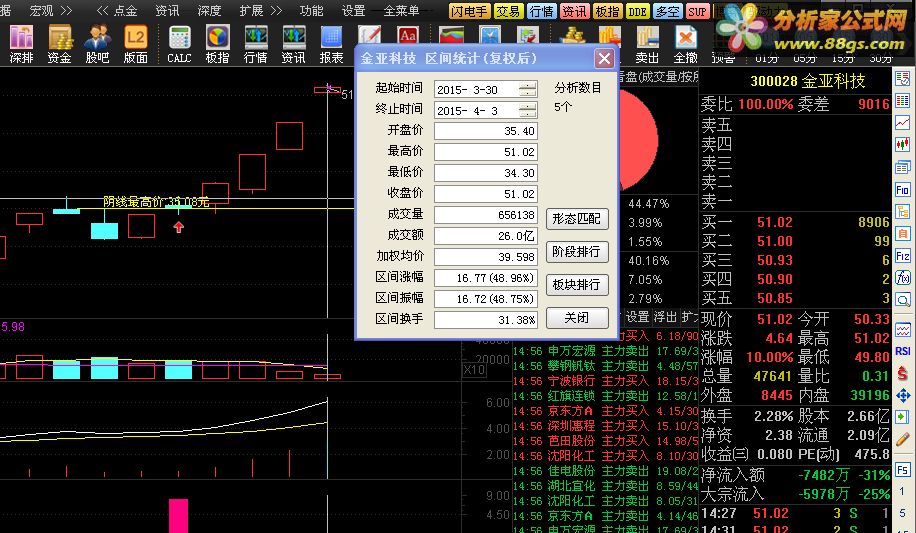Click the F10 company info sidebar icon

(903, 189)
